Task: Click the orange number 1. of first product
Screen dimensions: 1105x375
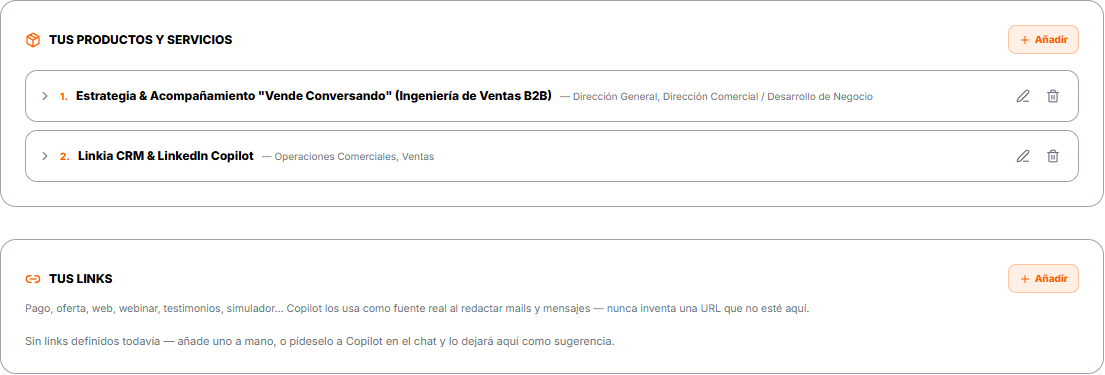Action: tap(63, 97)
